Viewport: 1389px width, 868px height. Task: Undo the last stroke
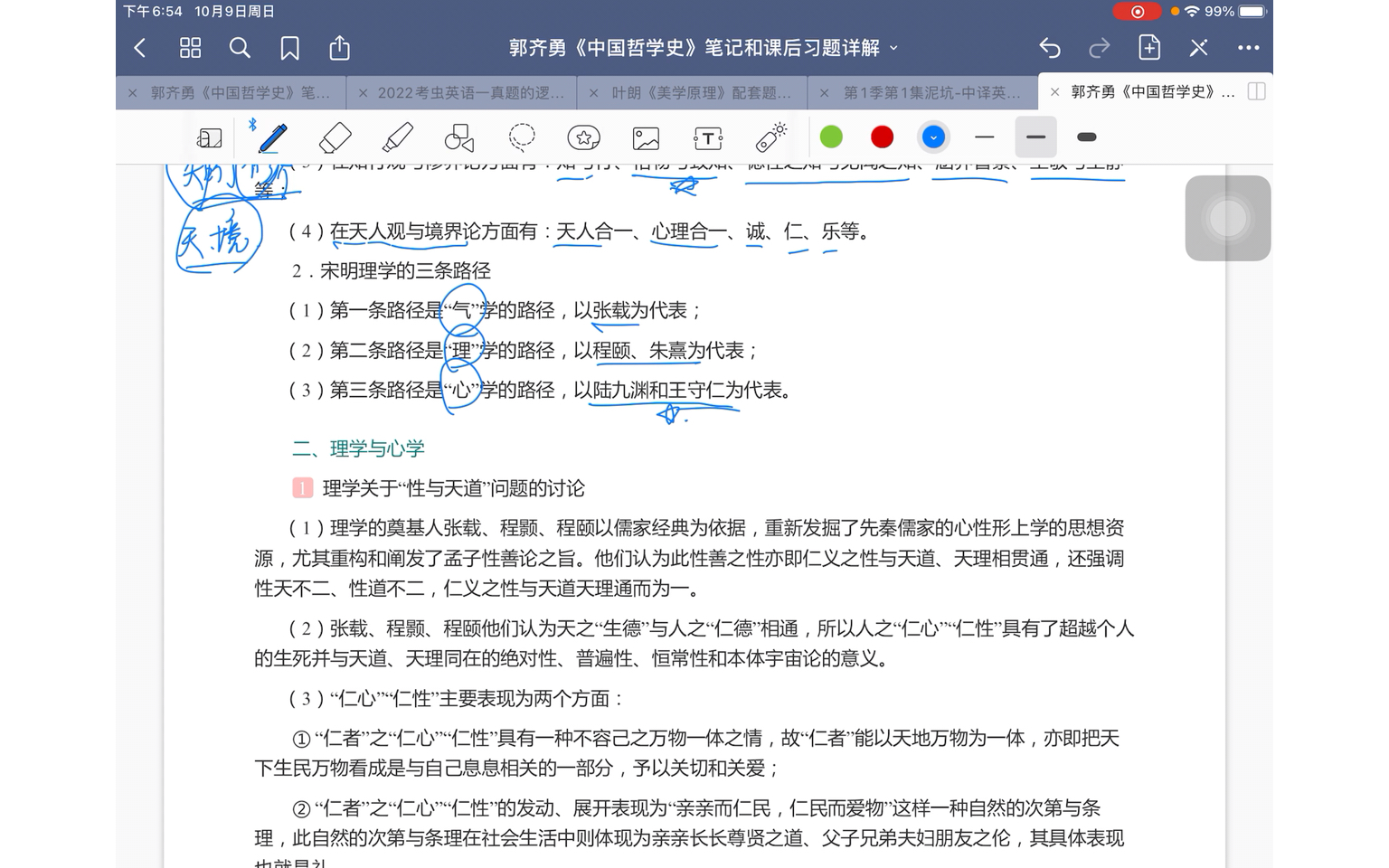click(1050, 48)
